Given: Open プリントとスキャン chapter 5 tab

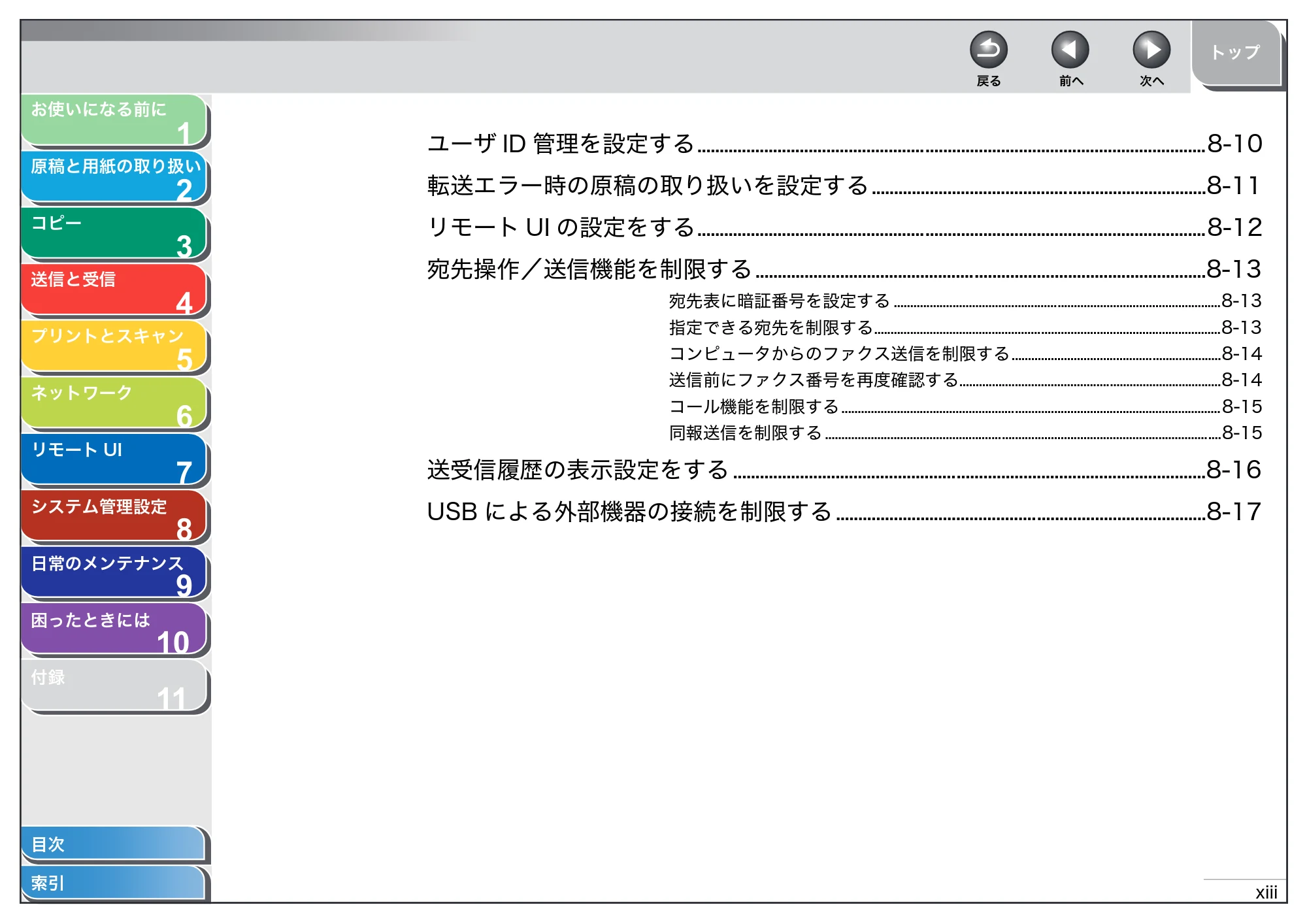Looking at the screenshot, I should (x=114, y=346).
